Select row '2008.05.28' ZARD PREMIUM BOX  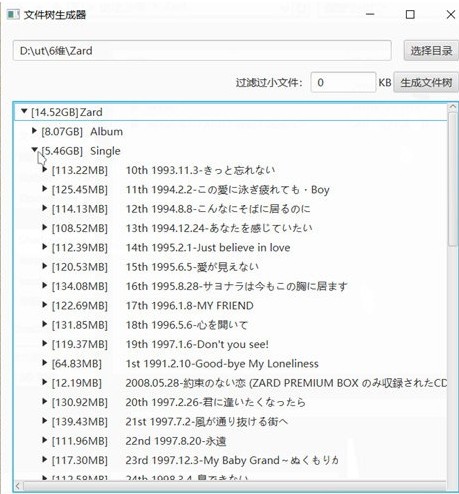click(x=286, y=383)
